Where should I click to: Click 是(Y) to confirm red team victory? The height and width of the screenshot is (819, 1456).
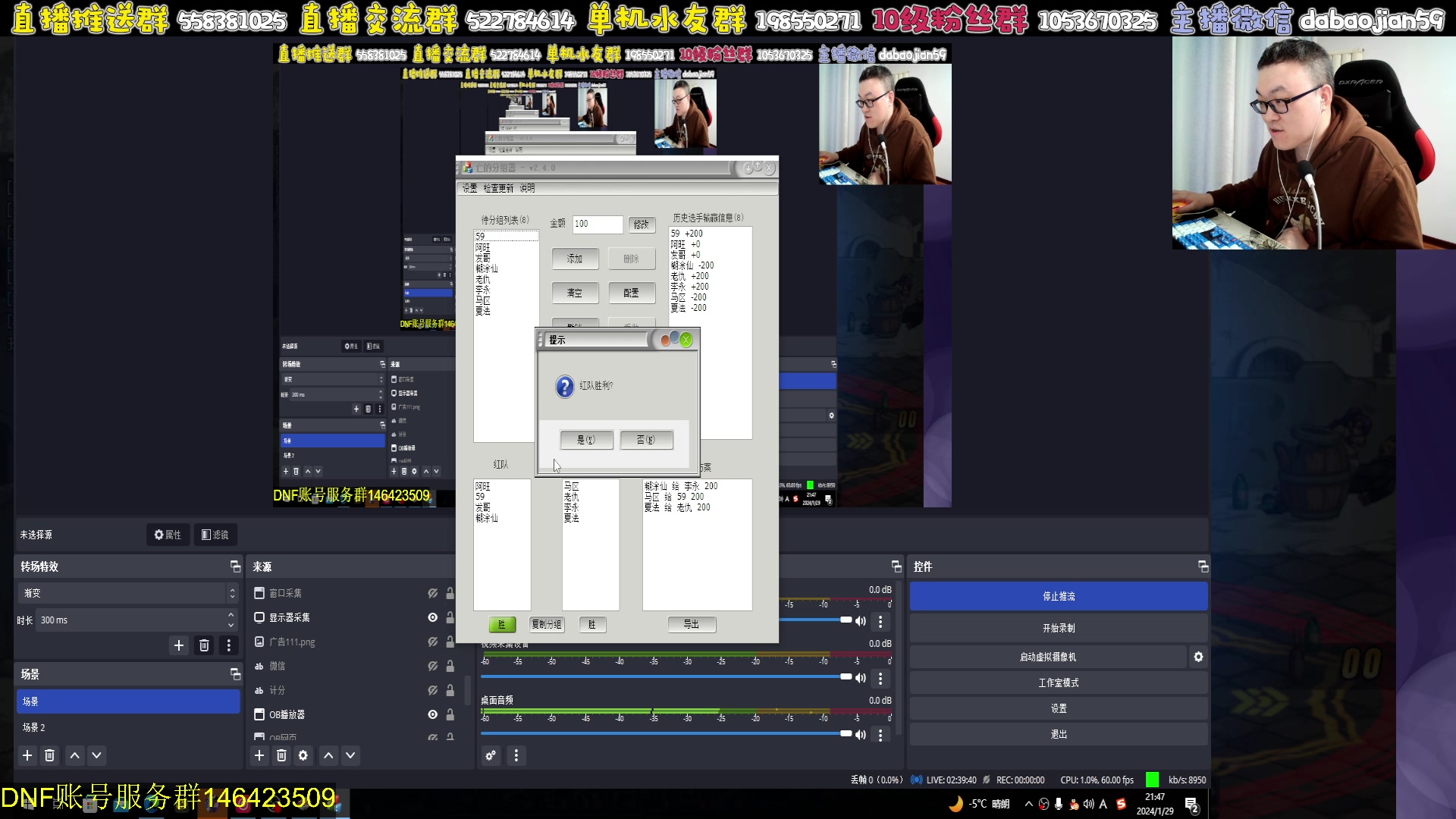coord(587,440)
